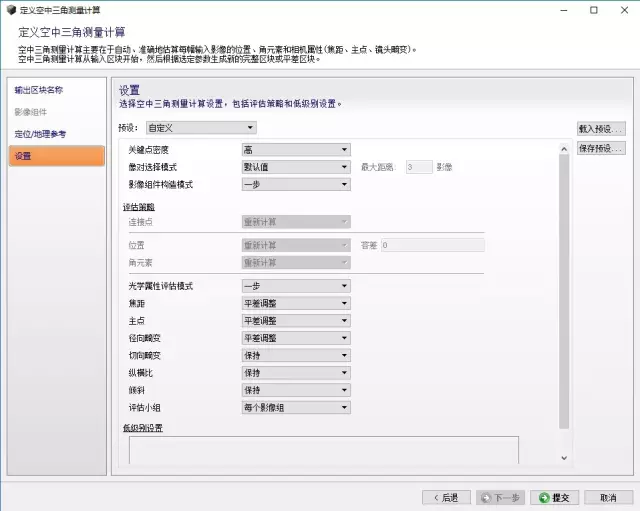Select the 输出区块名称 step
640x511 pixels.
39,90
